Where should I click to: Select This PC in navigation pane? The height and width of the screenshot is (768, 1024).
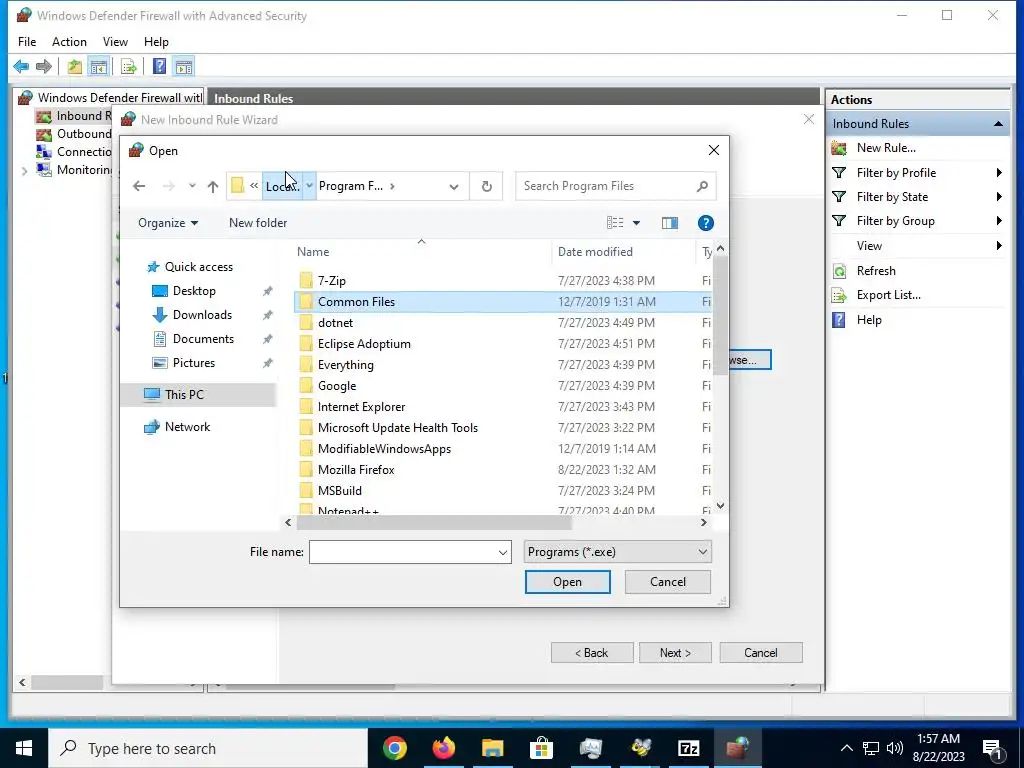pos(199,395)
